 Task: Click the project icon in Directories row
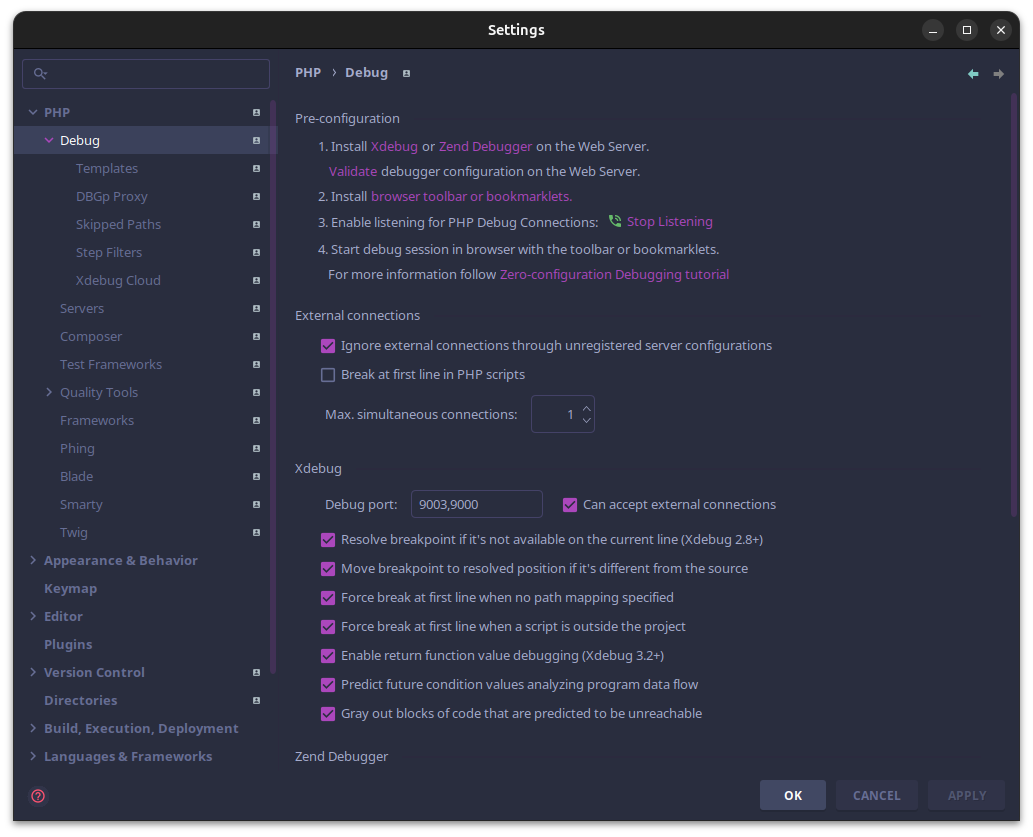pyautogui.click(x=256, y=701)
